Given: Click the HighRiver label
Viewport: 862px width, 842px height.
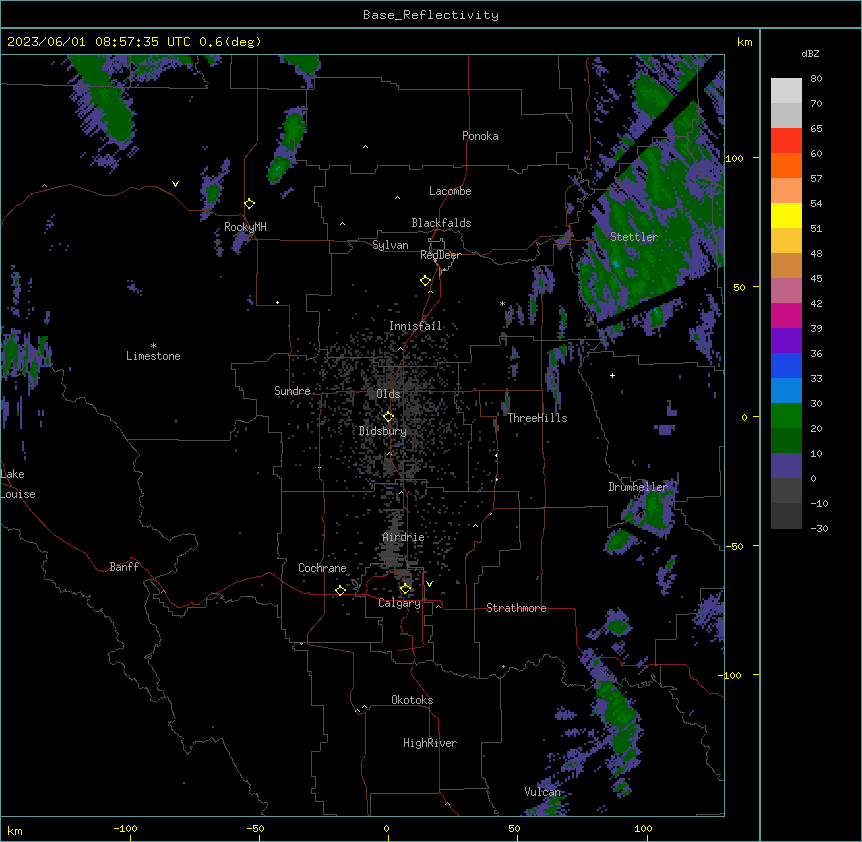Looking at the screenshot, I should (430, 743).
